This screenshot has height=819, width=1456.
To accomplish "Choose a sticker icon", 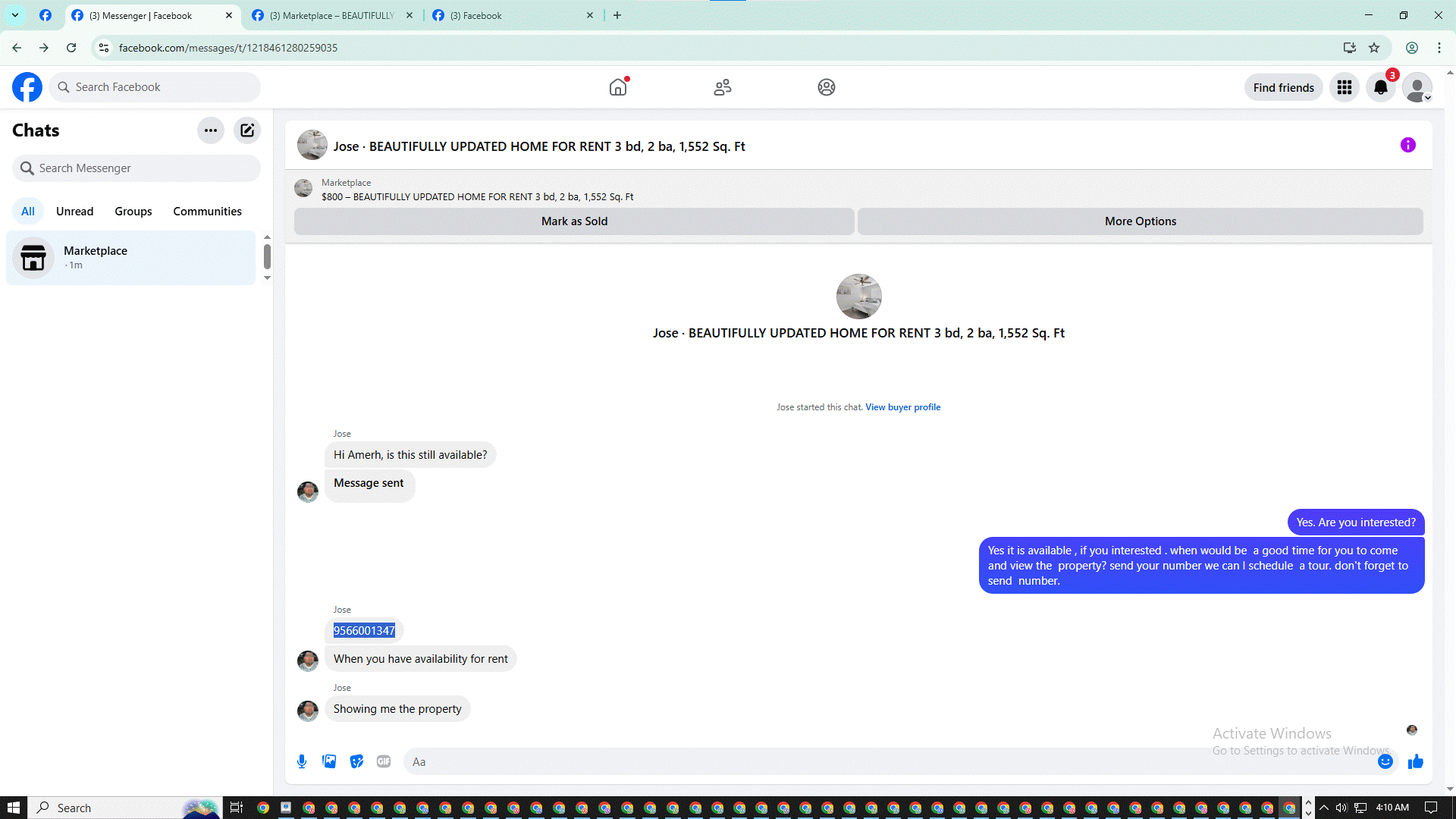I will [x=356, y=761].
